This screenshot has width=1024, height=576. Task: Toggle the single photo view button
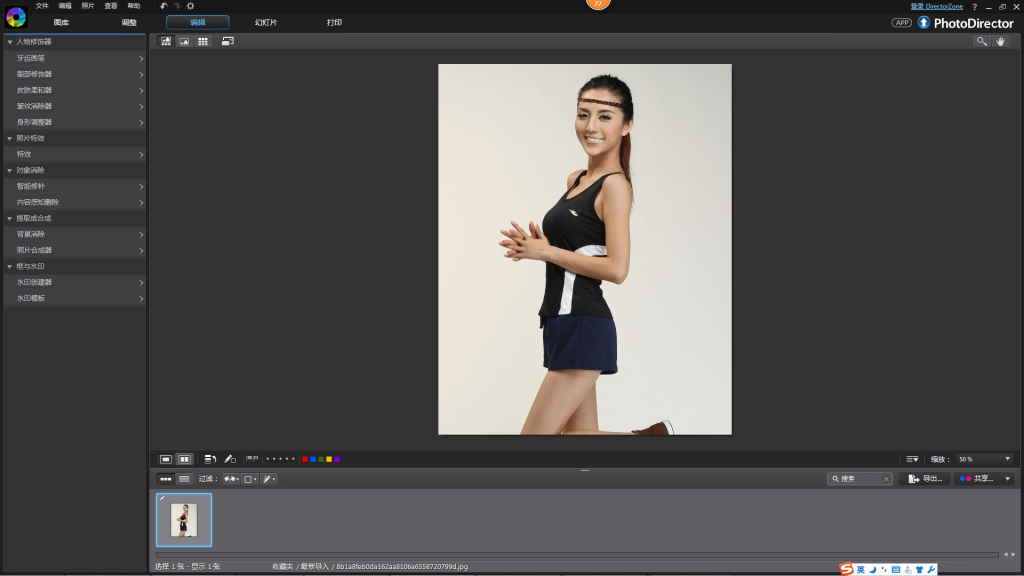point(166,459)
